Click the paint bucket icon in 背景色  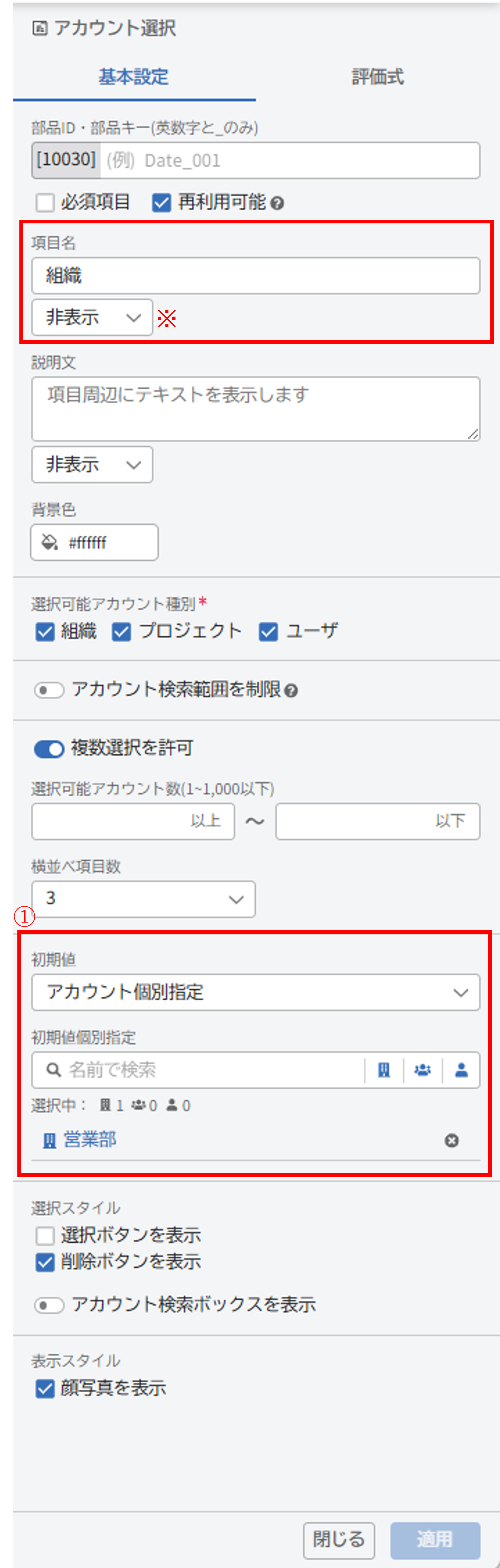tap(49, 542)
